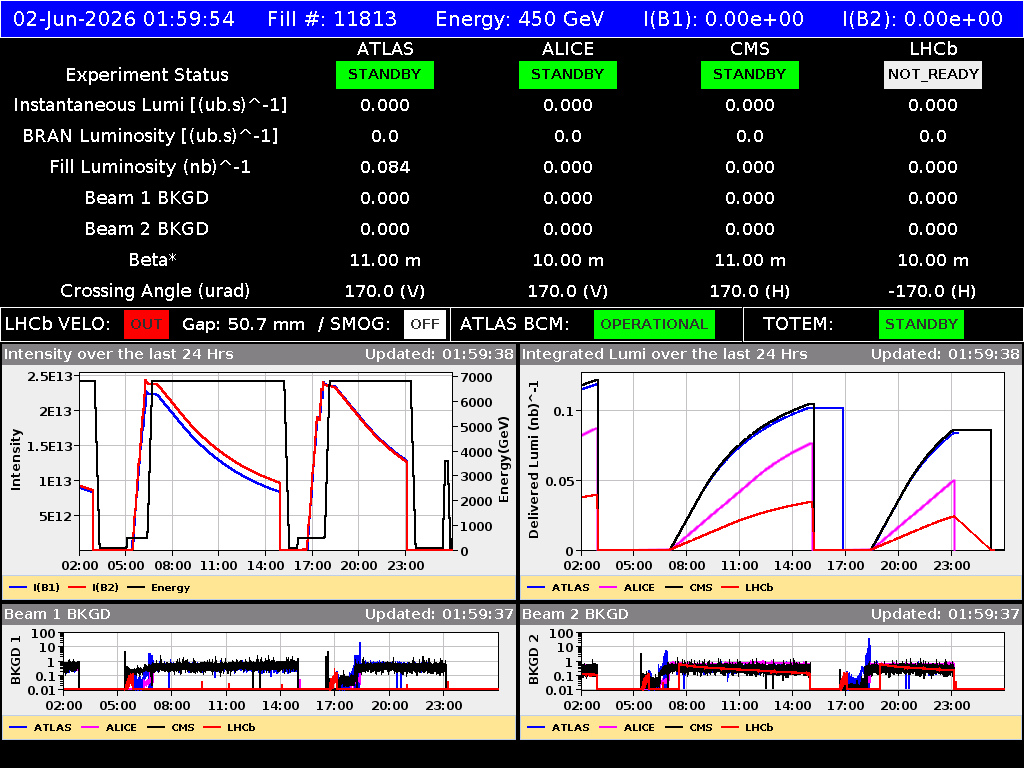Screen dimensions: 1024x768
Task: Click the TOTEM STANDBY badge
Action: (x=921, y=325)
